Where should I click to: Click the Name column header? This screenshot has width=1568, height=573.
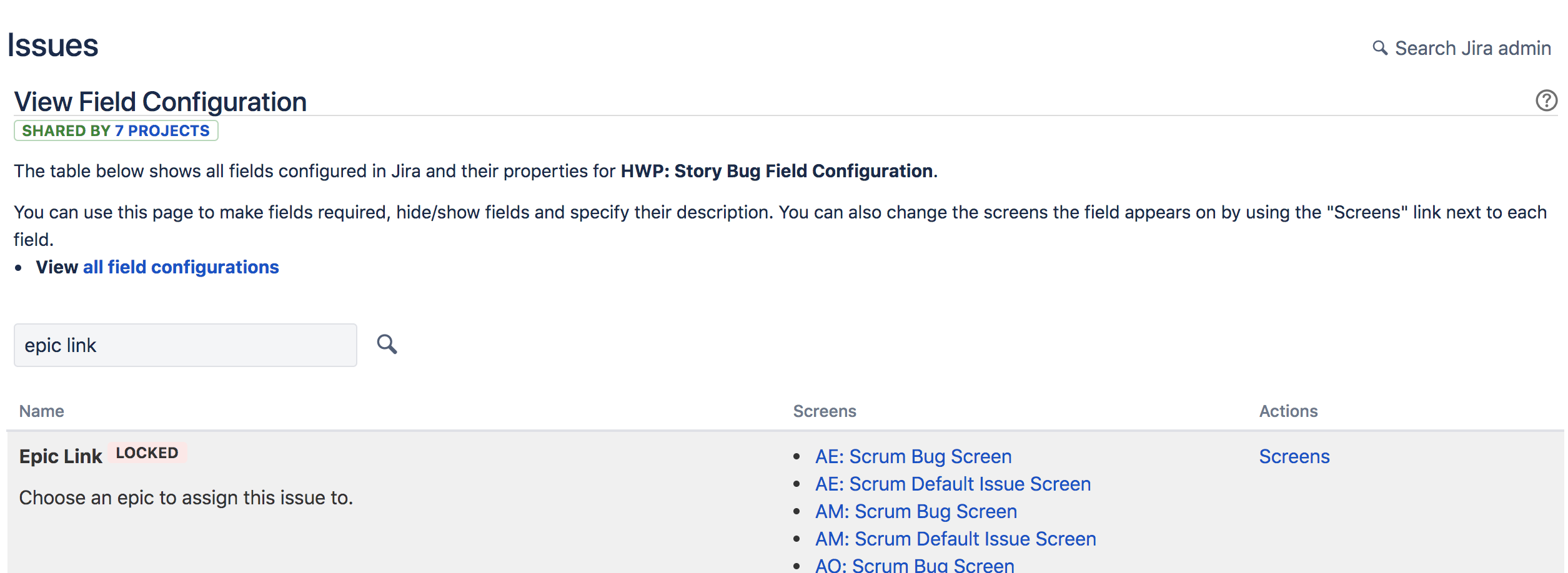42,411
